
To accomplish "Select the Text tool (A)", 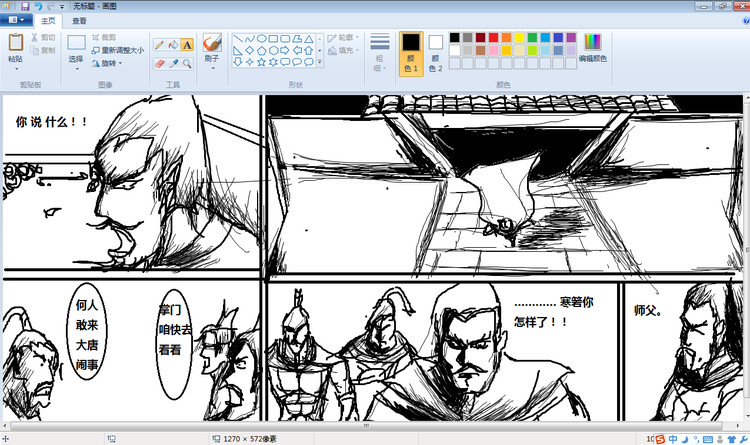I will pos(187,45).
